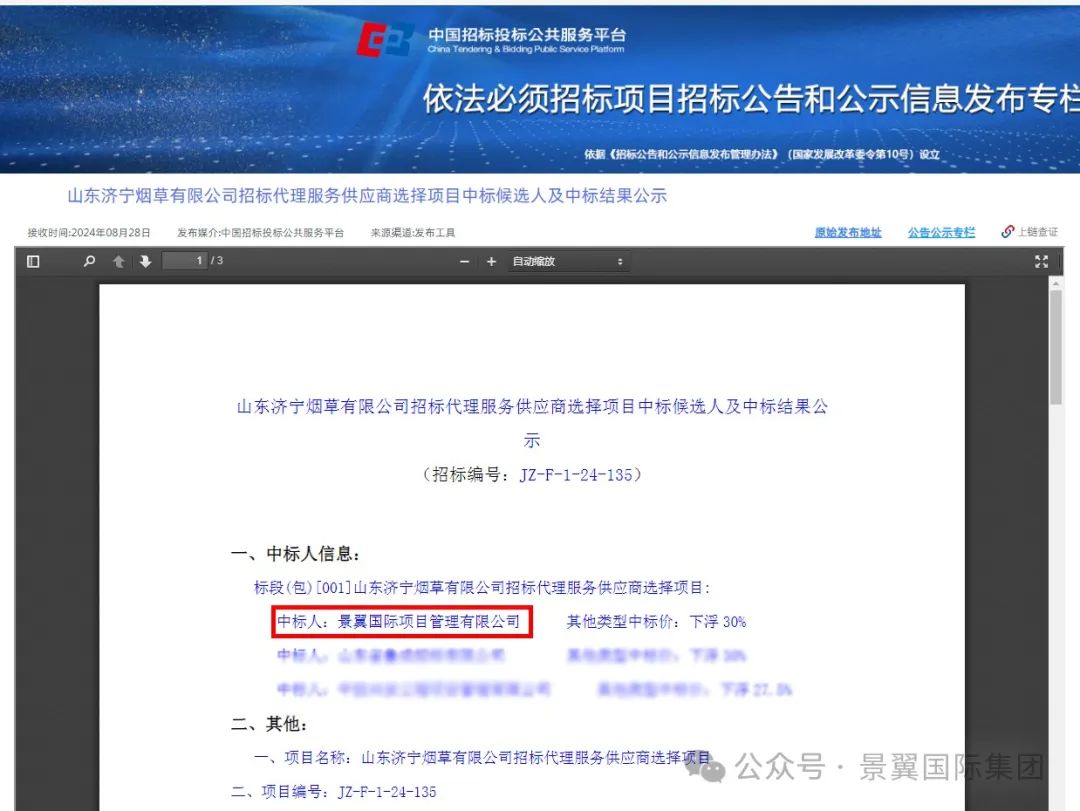Click 依法必须招标项目 banner headline

click(751, 99)
